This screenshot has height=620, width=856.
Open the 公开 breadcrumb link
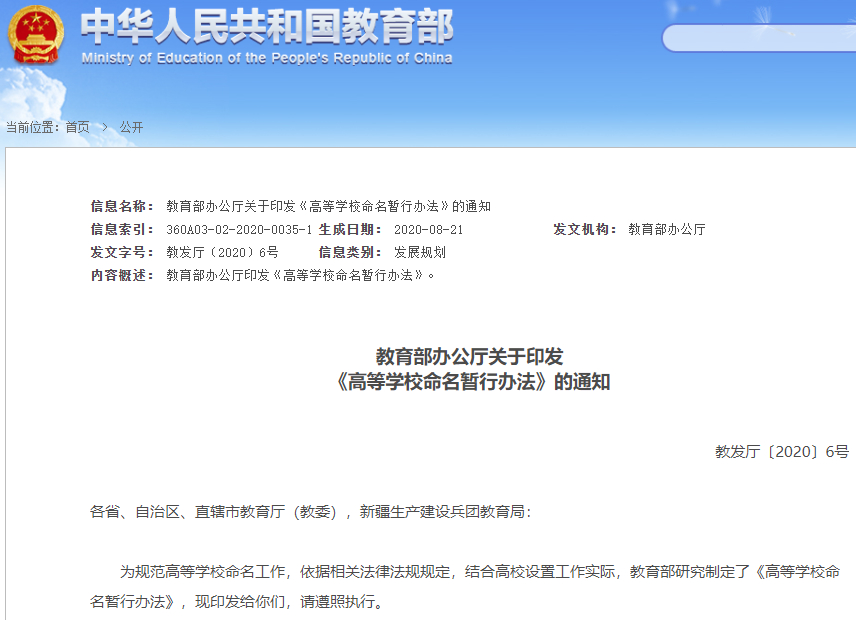pyautogui.click(x=131, y=128)
